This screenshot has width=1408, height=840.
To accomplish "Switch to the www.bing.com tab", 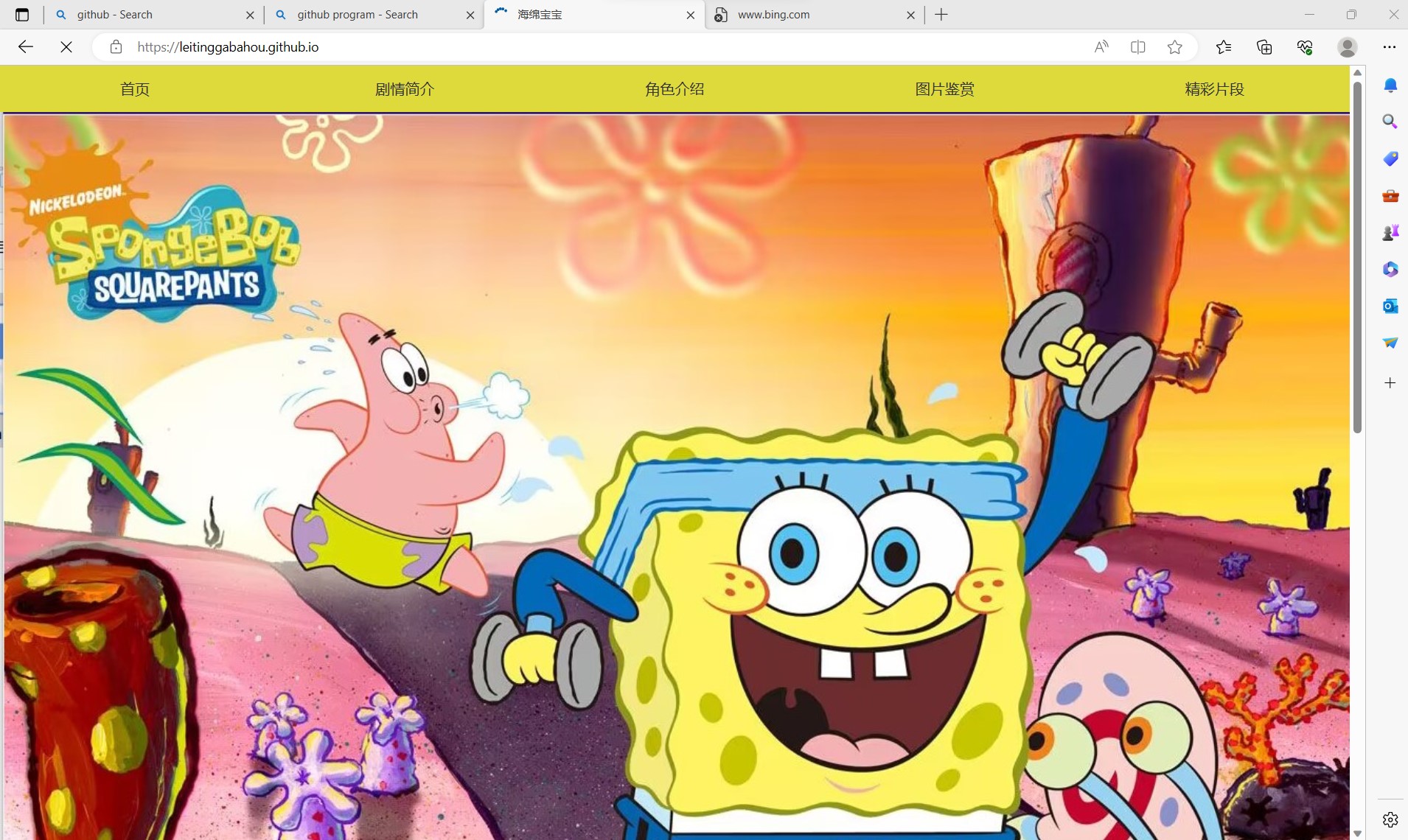I will pos(815,15).
